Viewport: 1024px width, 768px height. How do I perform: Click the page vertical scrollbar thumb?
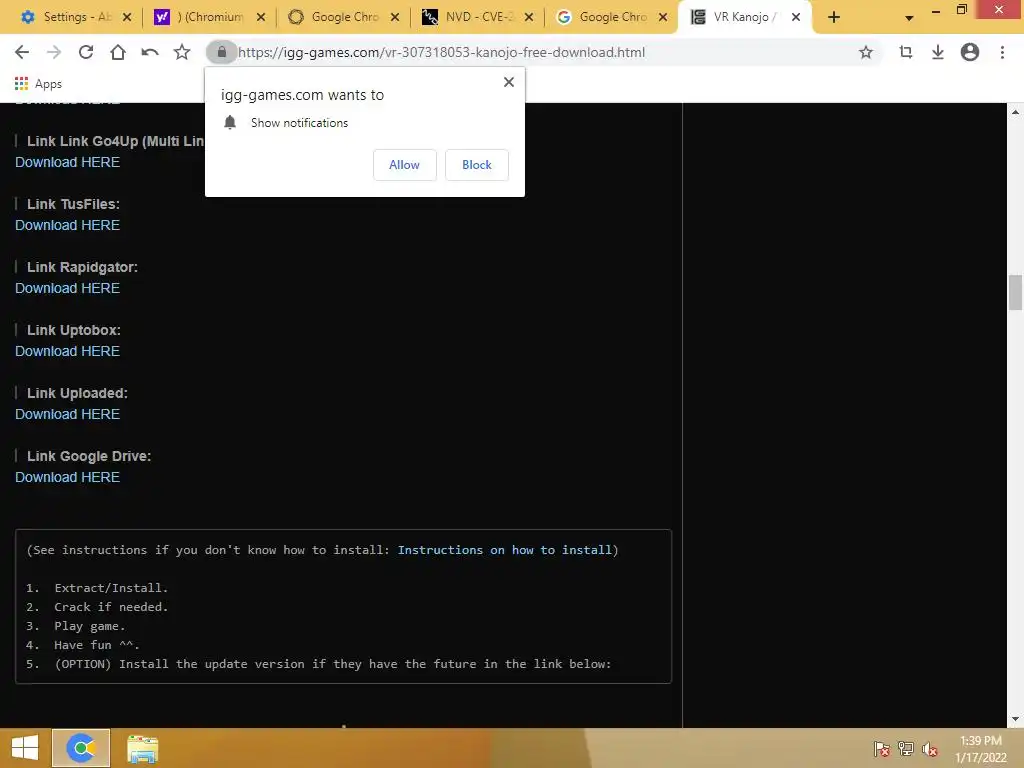[x=1015, y=293]
